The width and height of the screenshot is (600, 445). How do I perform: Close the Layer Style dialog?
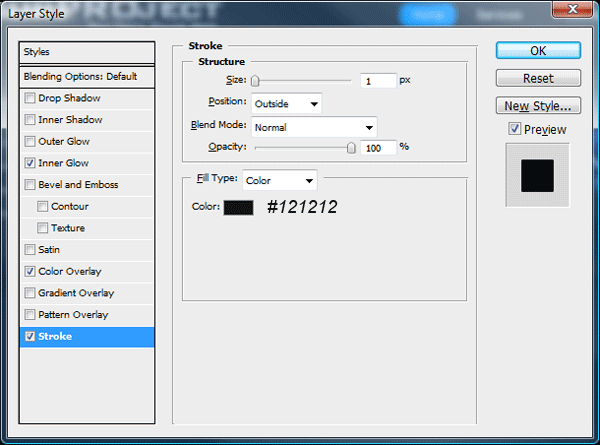pos(573,9)
